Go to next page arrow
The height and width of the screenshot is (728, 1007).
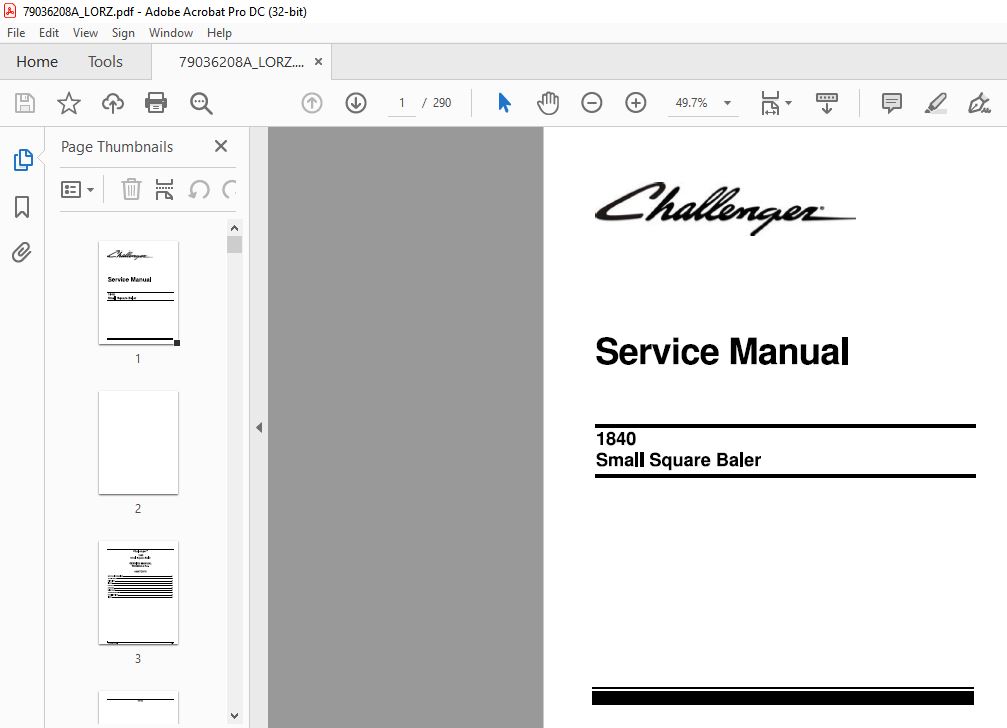click(x=356, y=103)
